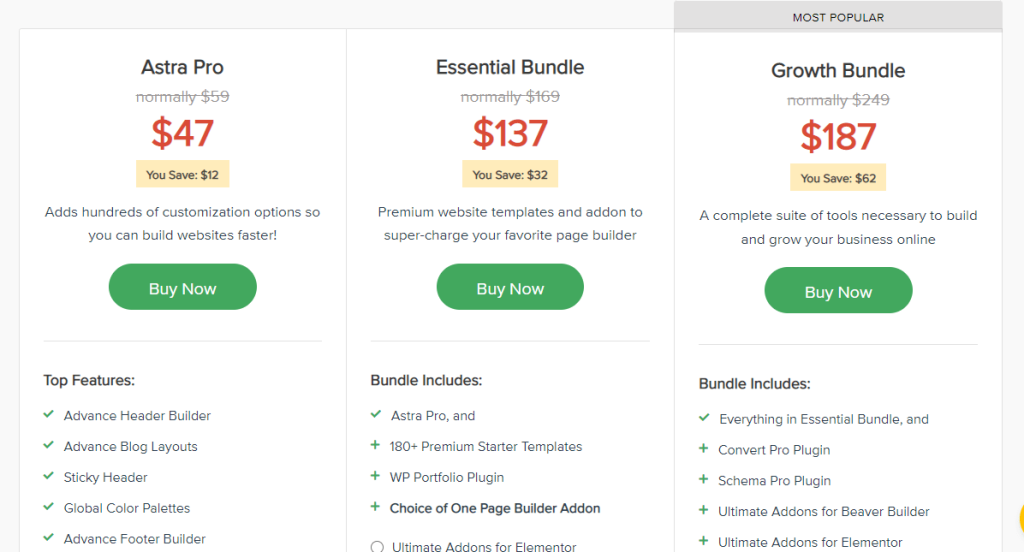Click the plus beside Ultimate Addons for Beaver Builder
This screenshot has height=552, width=1024.
coord(704,511)
